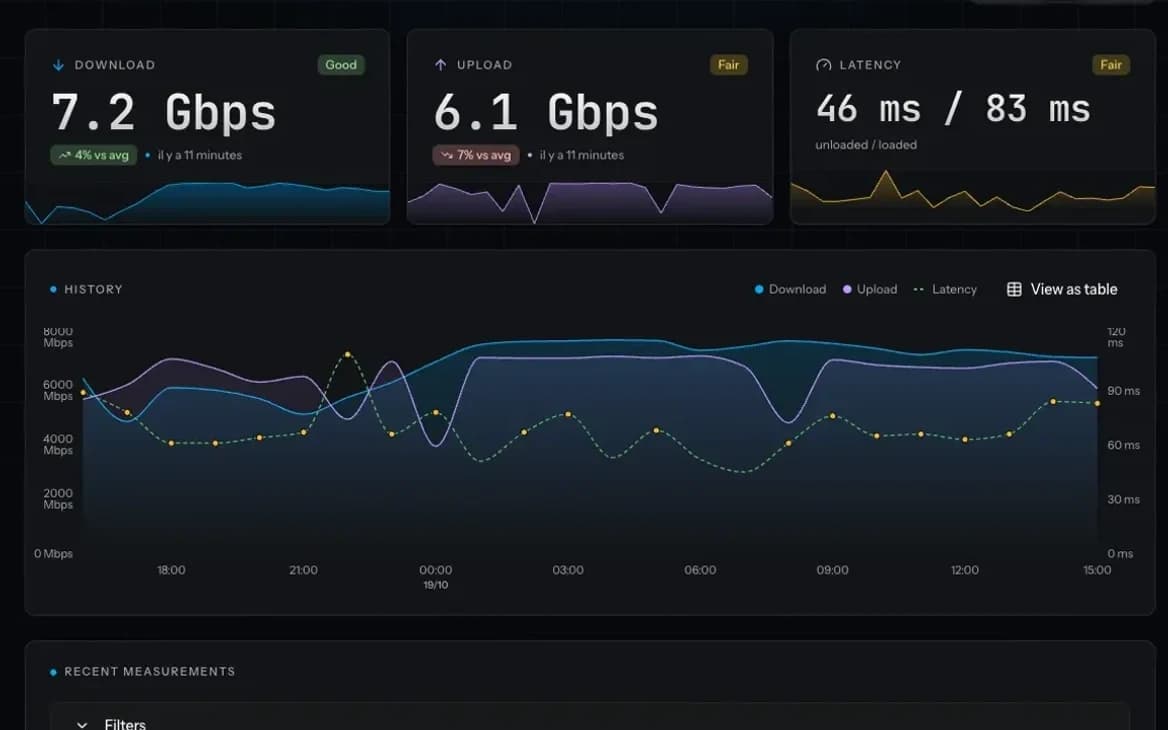Click the HISTORY section heading
The width and height of the screenshot is (1168, 730).
(x=93, y=289)
